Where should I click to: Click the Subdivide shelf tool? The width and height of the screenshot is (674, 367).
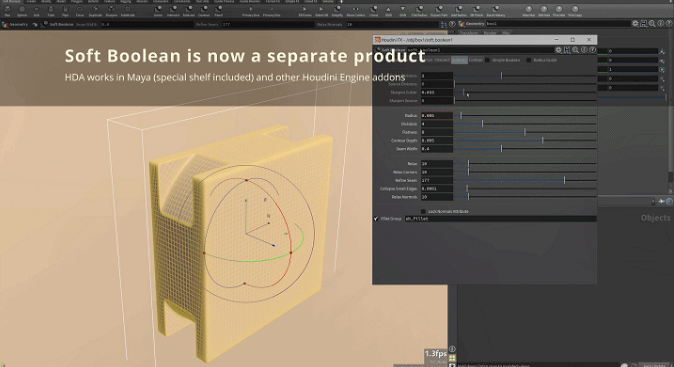pyautogui.click(x=128, y=11)
